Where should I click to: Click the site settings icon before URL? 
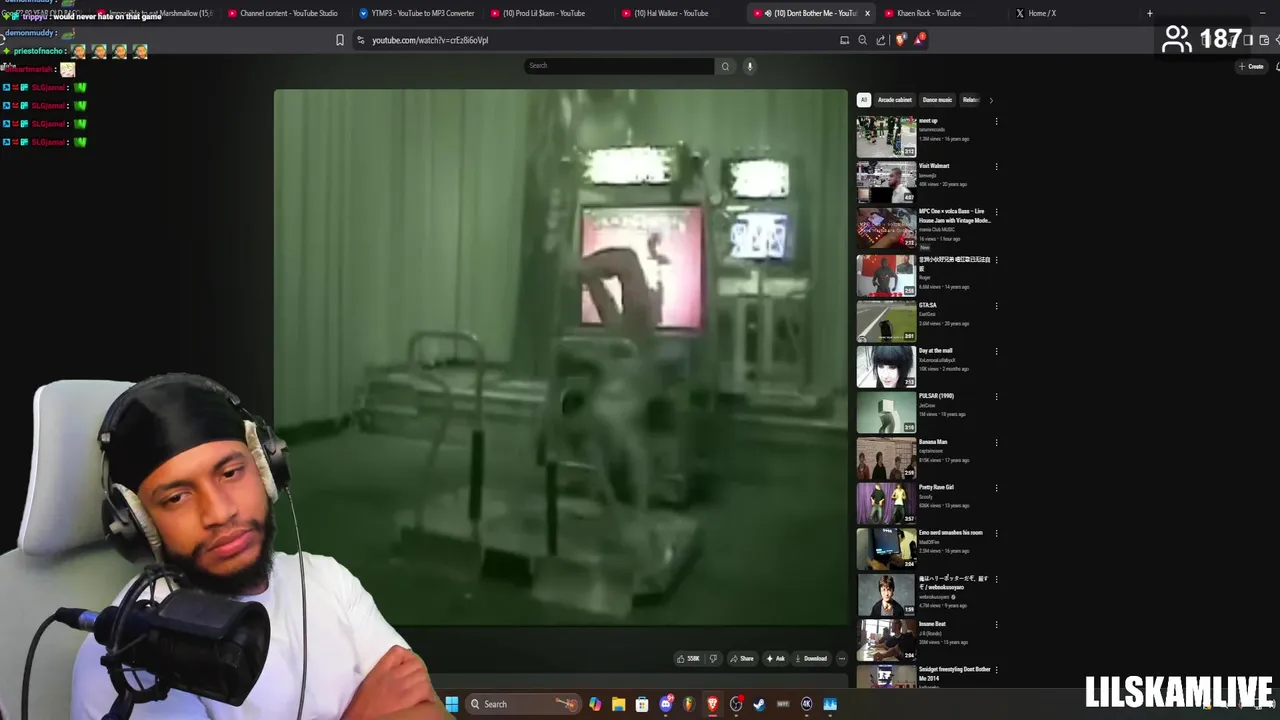pos(360,40)
